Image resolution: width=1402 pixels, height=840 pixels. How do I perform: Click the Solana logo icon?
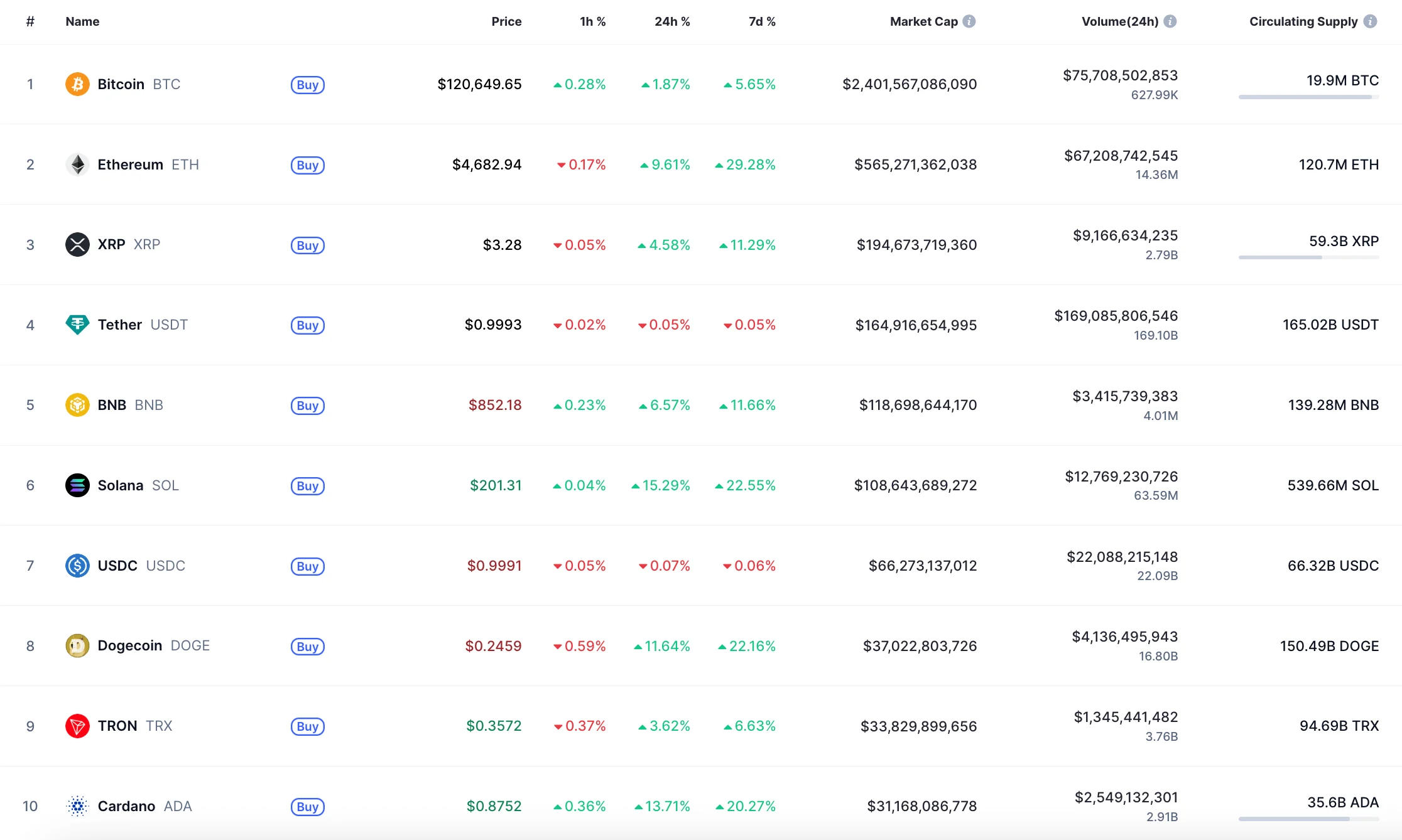coord(77,485)
